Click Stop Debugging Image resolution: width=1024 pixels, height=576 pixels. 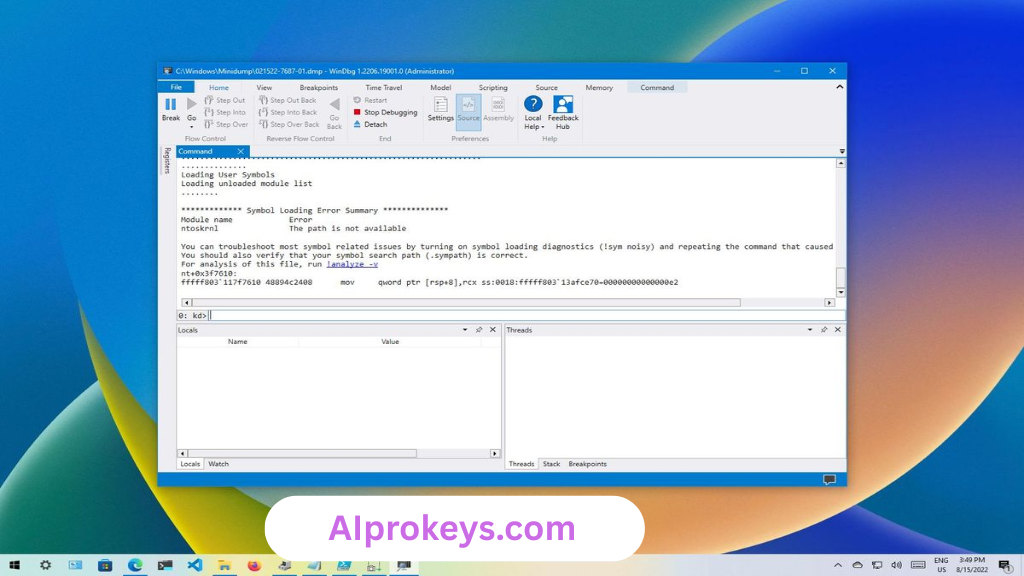pos(385,112)
